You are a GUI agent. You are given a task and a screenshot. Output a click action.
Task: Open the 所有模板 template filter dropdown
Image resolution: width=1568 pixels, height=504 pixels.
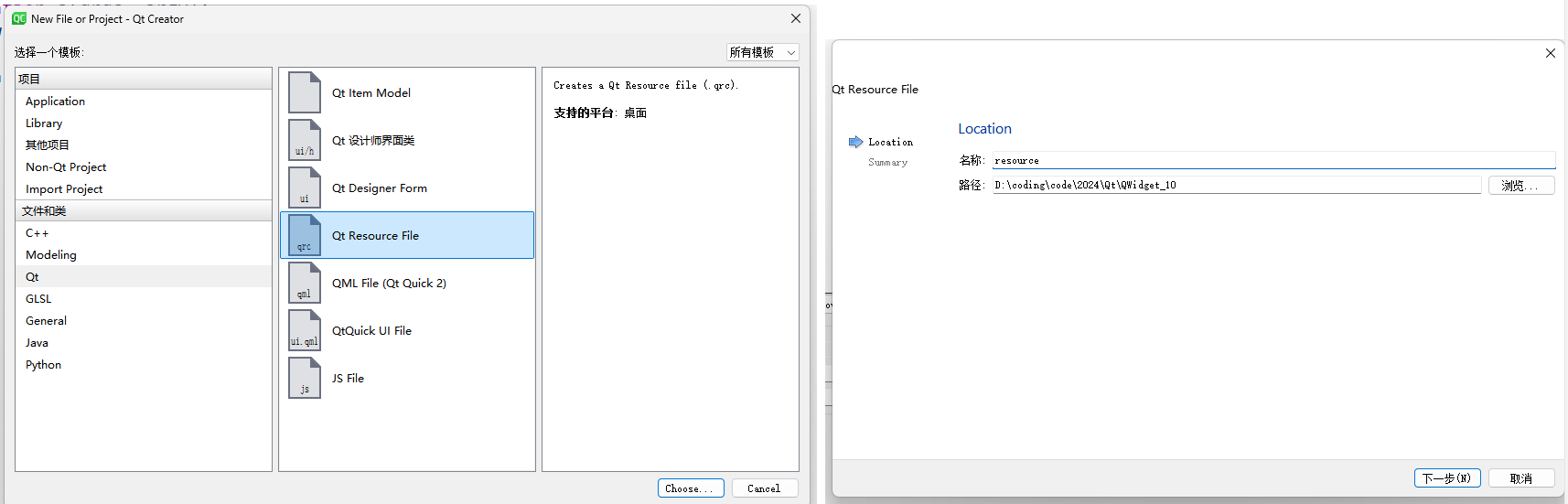click(763, 52)
